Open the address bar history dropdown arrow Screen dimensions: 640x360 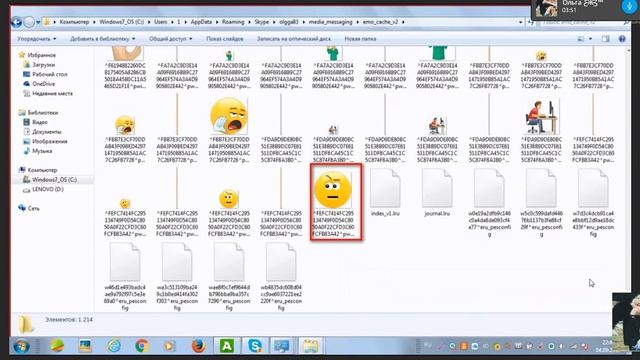[x=520, y=22]
